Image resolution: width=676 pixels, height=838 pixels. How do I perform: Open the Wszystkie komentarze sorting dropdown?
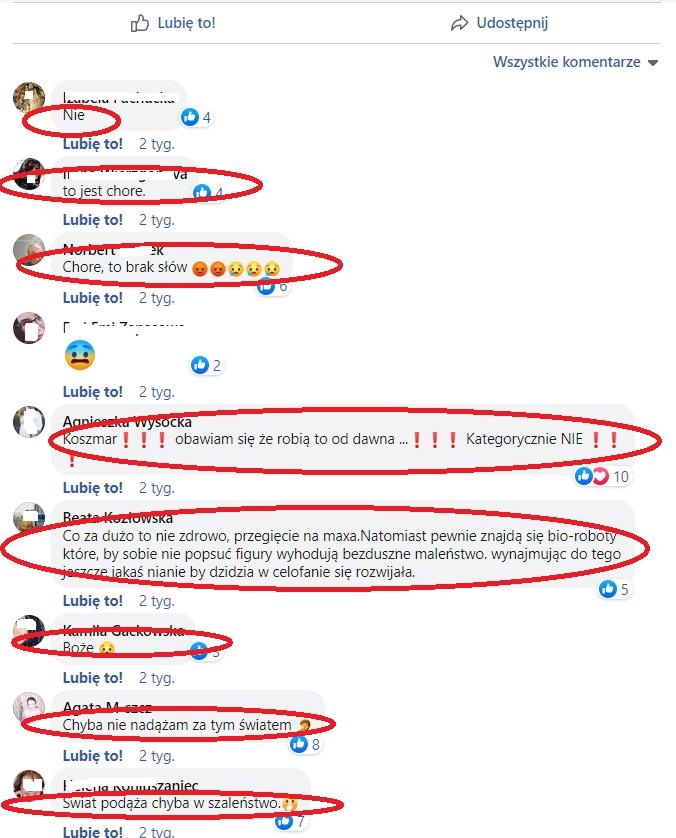point(575,62)
